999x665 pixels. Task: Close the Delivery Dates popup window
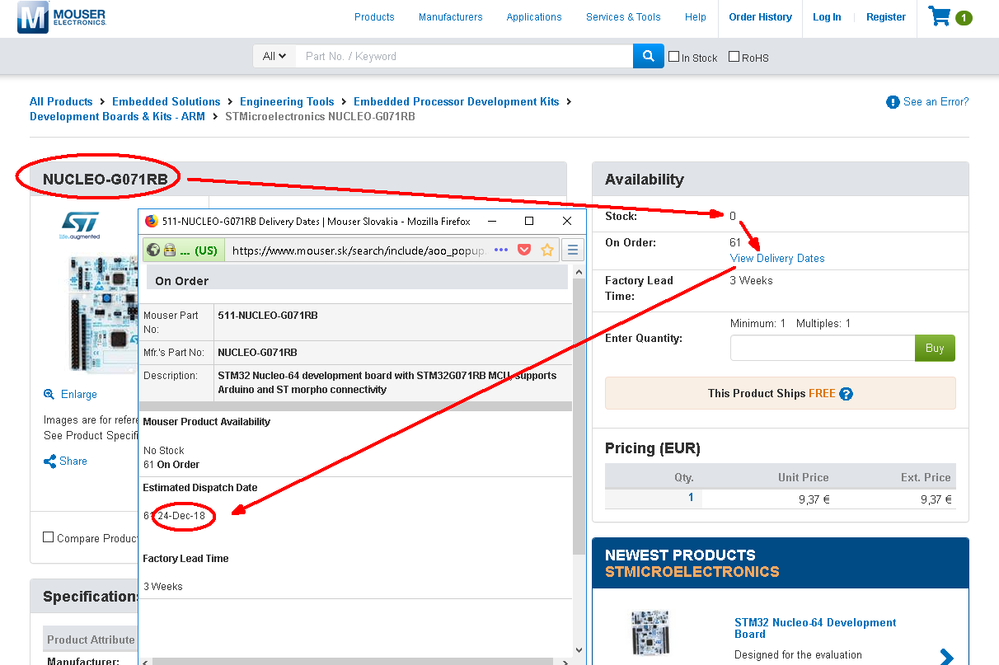pyautogui.click(x=567, y=221)
